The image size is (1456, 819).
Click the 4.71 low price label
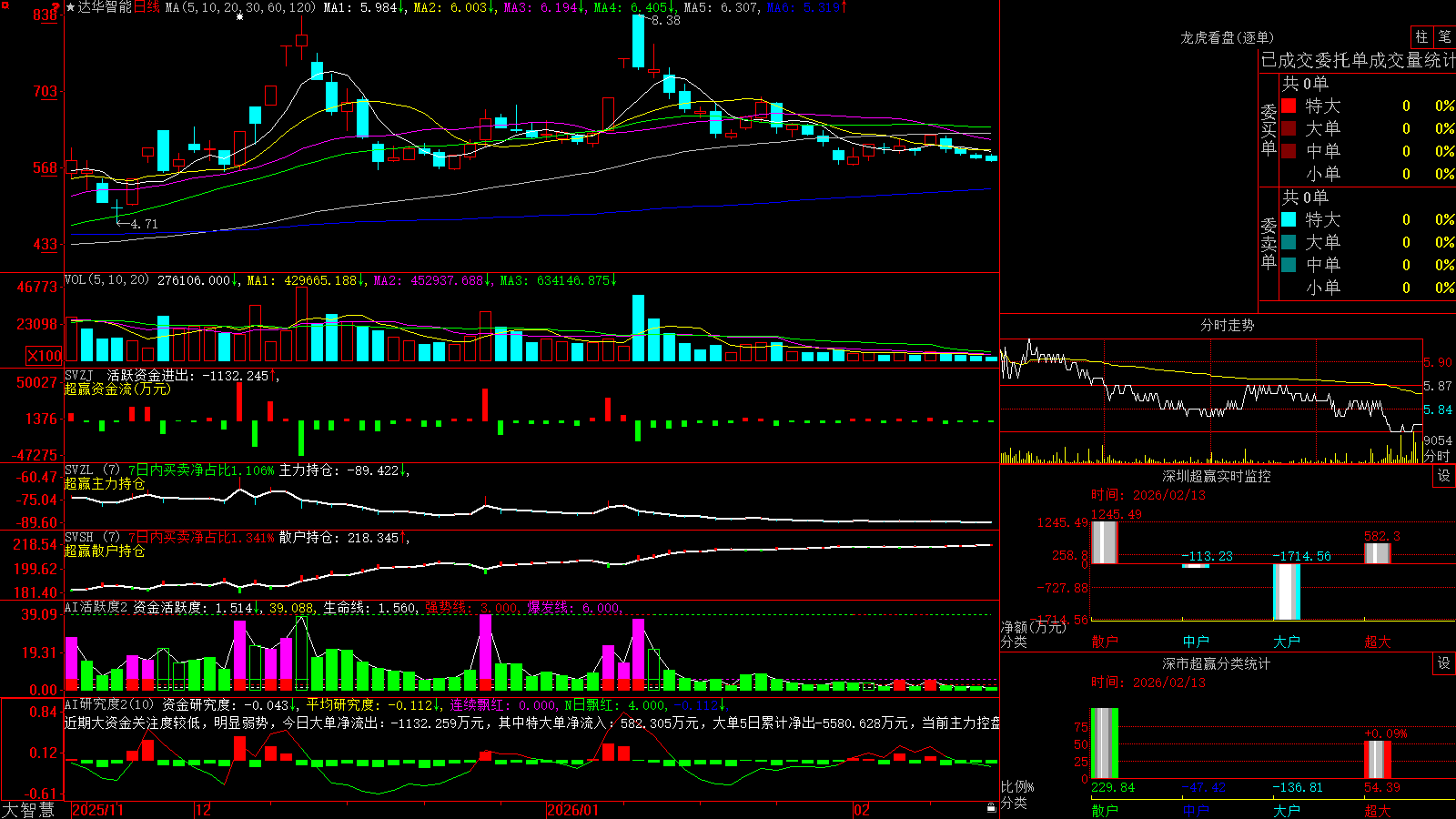coord(144,224)
